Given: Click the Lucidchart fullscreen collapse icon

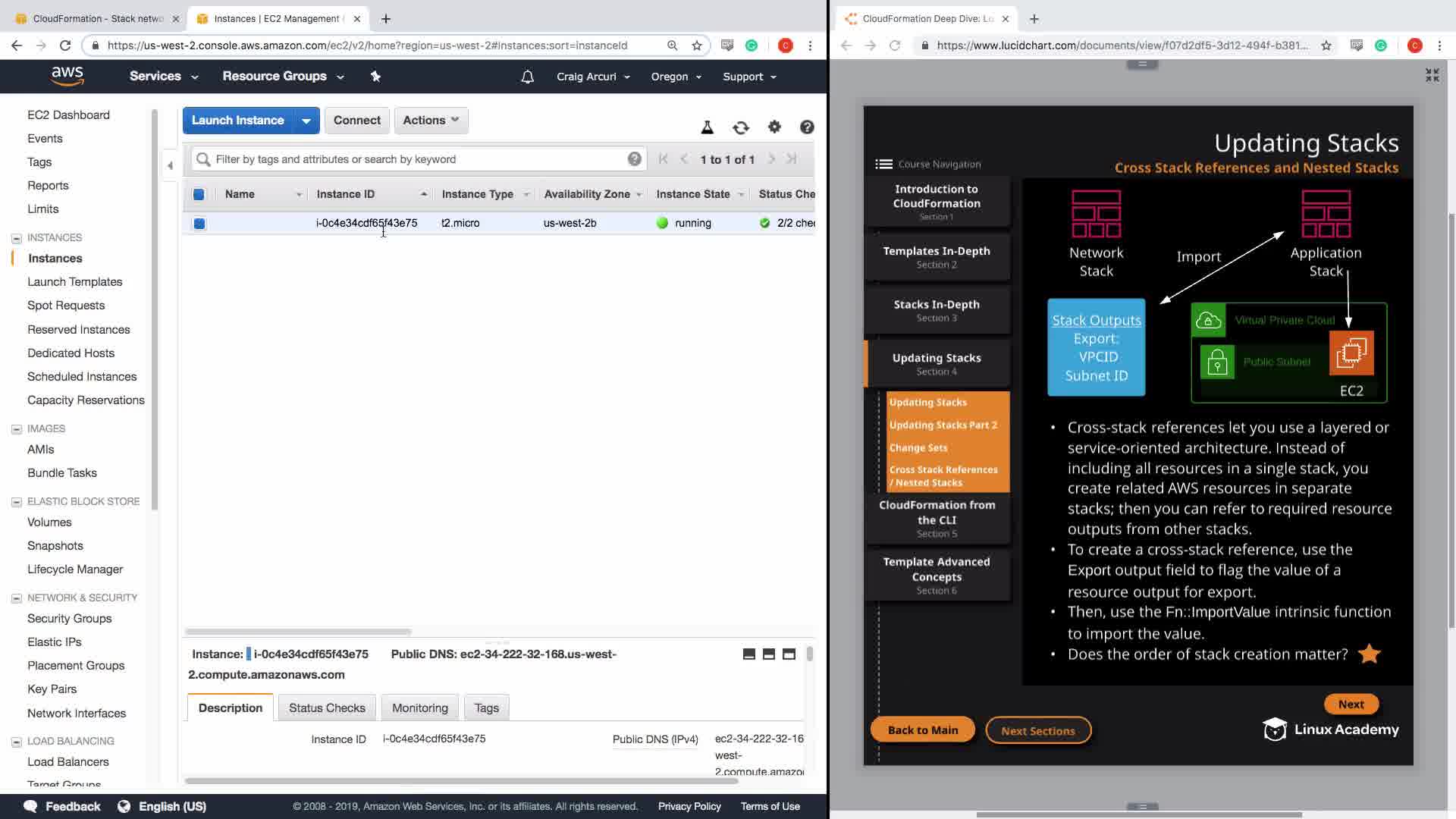Looking at the screenshot, I should click(x=1432, y=74).
